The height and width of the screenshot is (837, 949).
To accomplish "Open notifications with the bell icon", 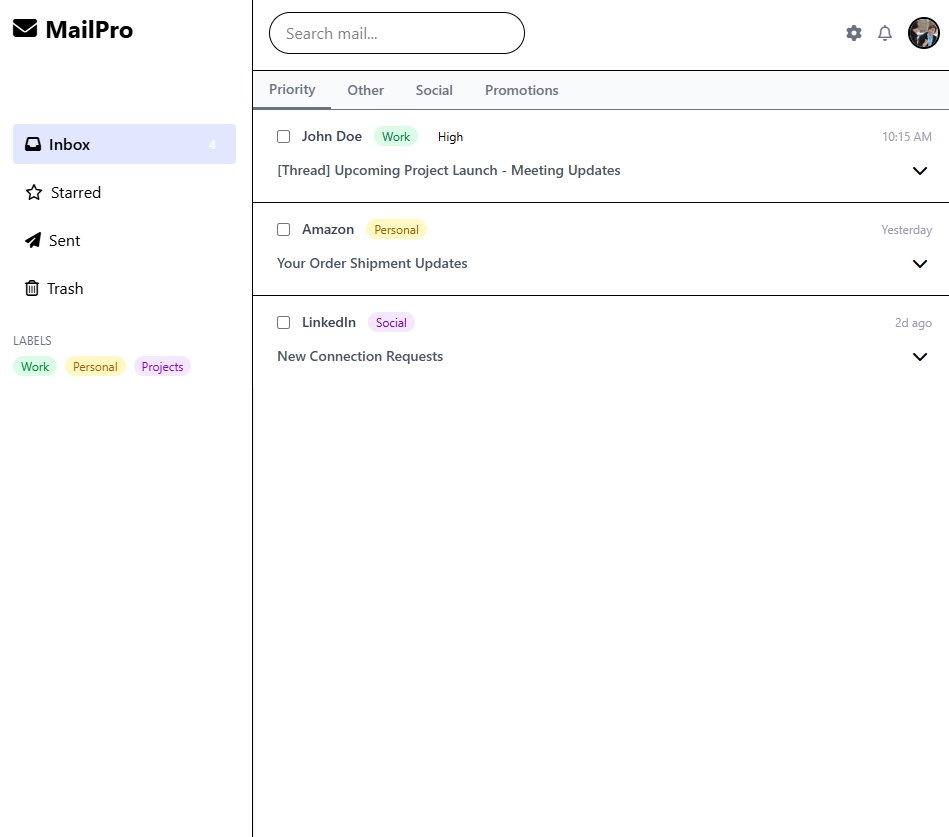I will click(x=885, y=33).
